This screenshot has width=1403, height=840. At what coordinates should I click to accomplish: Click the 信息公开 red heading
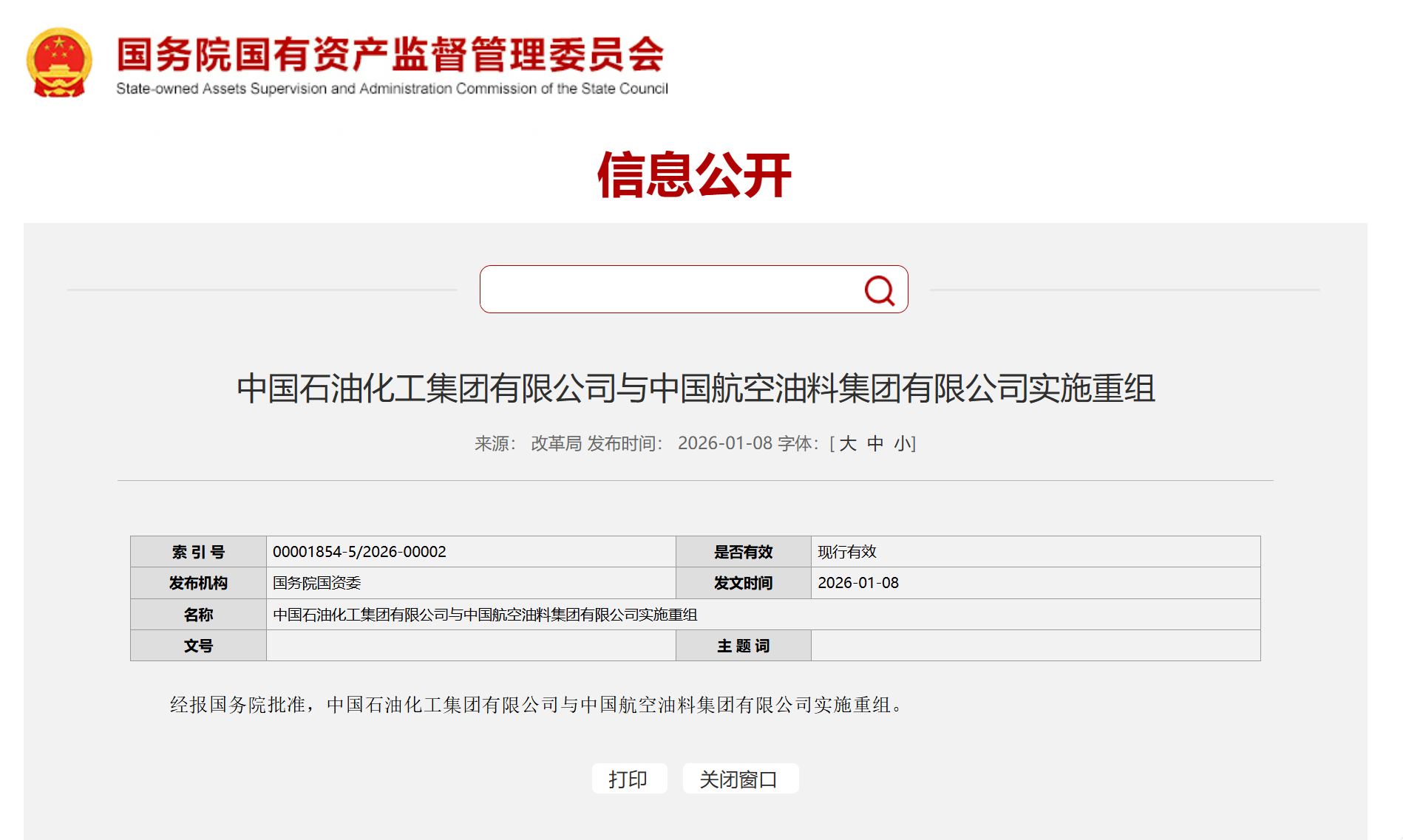click(x=694, y=175)
